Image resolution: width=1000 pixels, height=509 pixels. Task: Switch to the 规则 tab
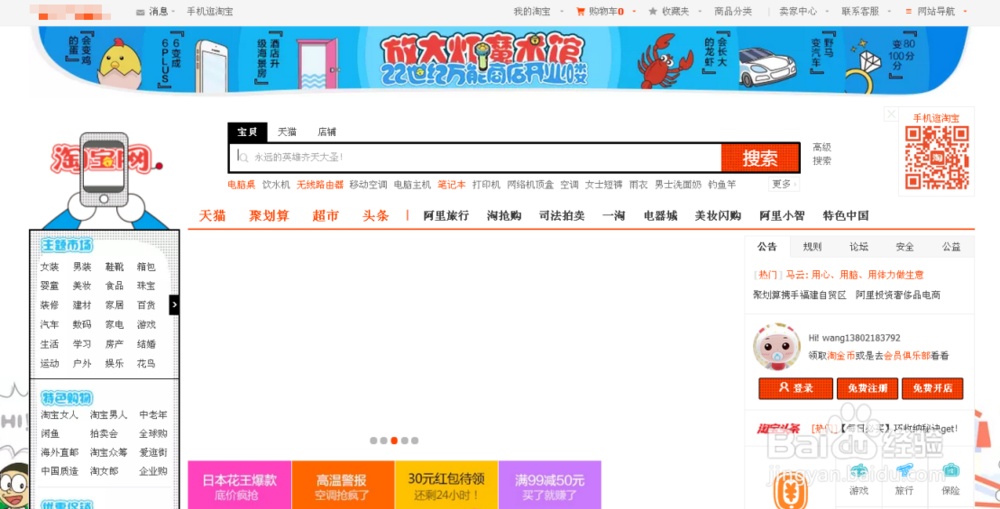coord(812,247)
